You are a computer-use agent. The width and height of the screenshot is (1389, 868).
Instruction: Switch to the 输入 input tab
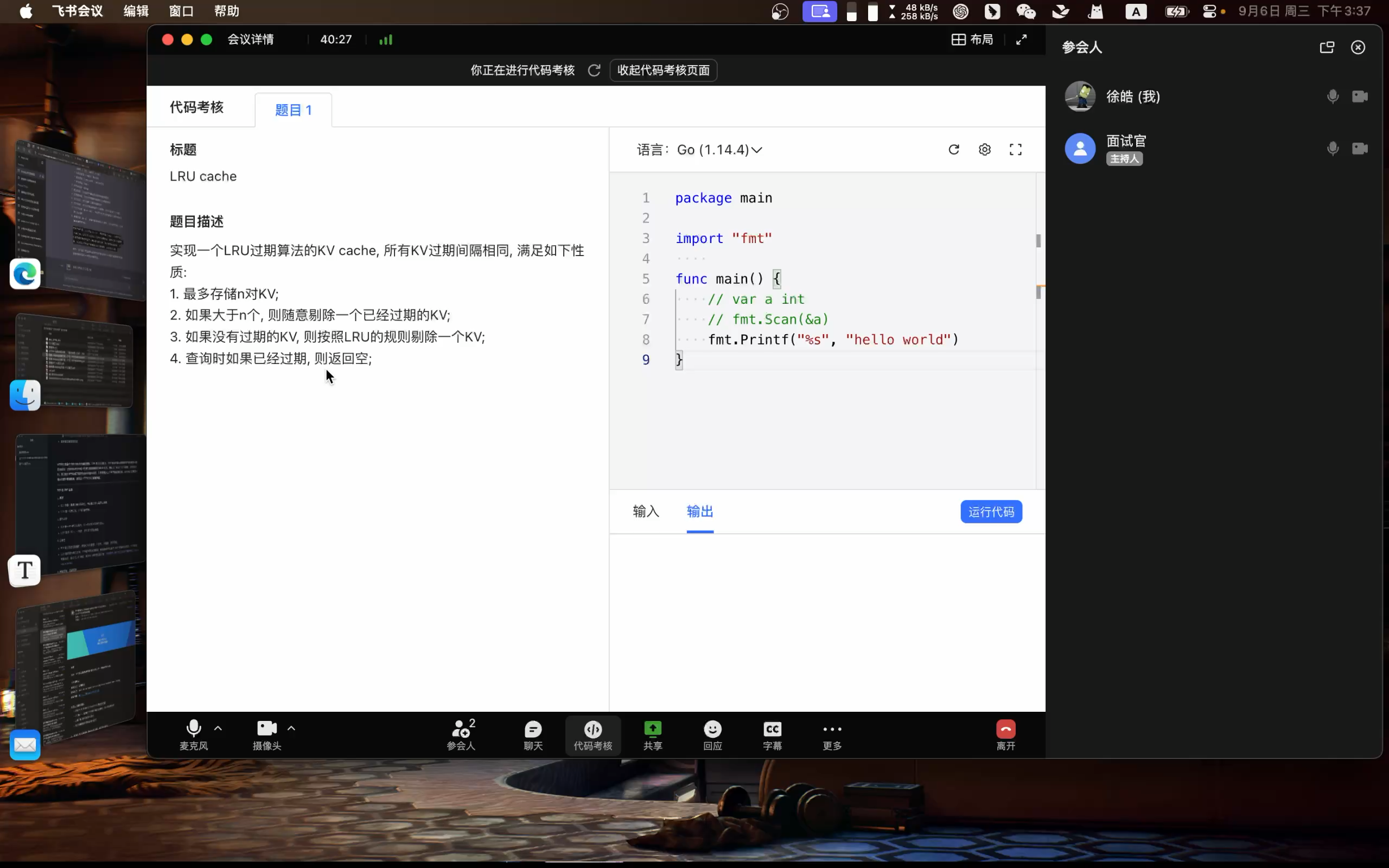646,512
